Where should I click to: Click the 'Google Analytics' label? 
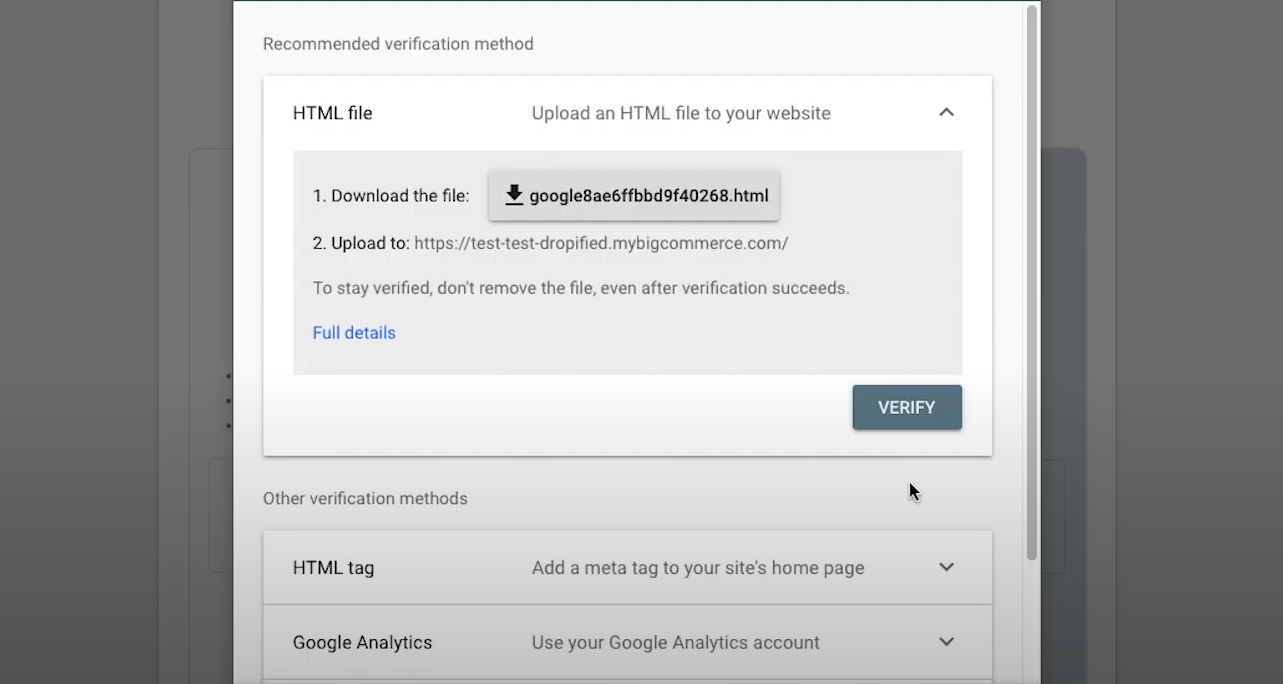(x=362, y=643)
